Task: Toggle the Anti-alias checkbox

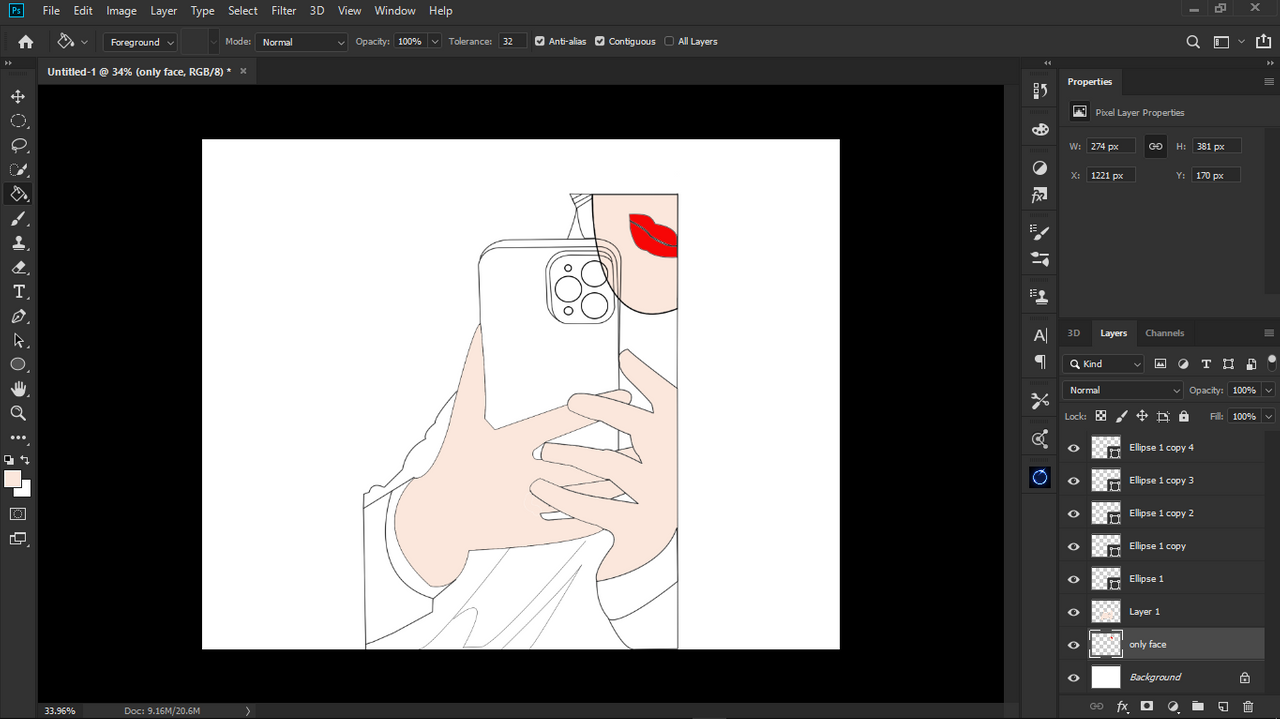Action: click(540, 42)
